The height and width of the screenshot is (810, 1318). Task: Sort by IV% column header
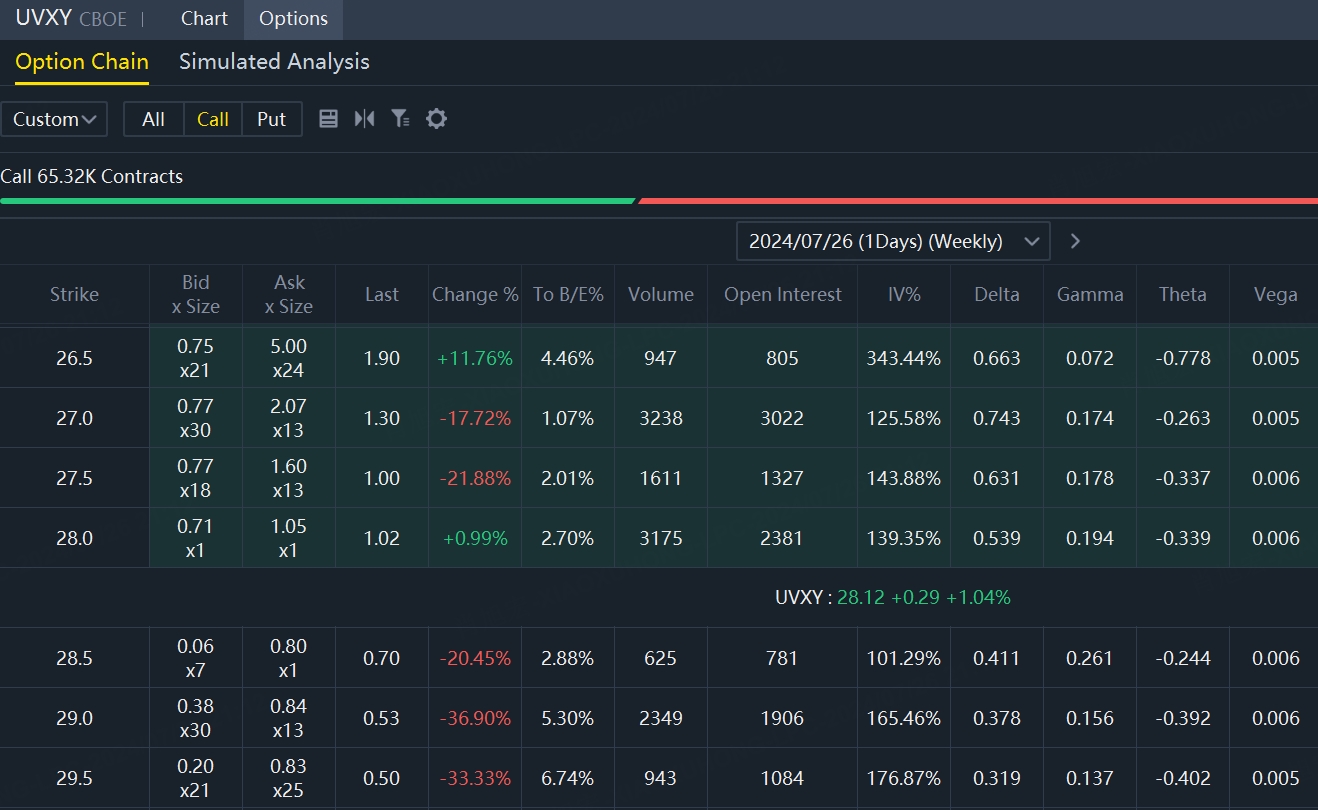tap(904, 295)
